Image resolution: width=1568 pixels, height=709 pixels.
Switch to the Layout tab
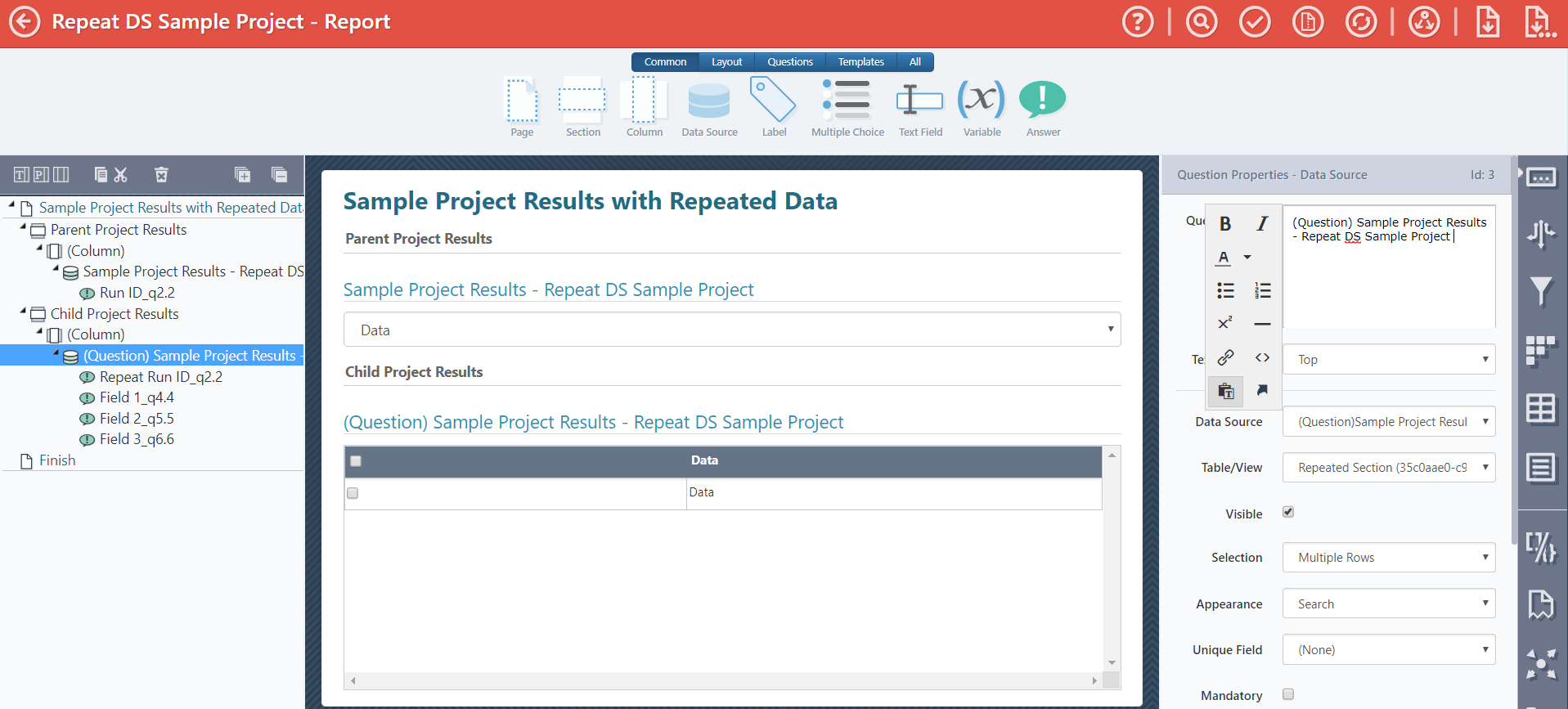click(726, 62)
